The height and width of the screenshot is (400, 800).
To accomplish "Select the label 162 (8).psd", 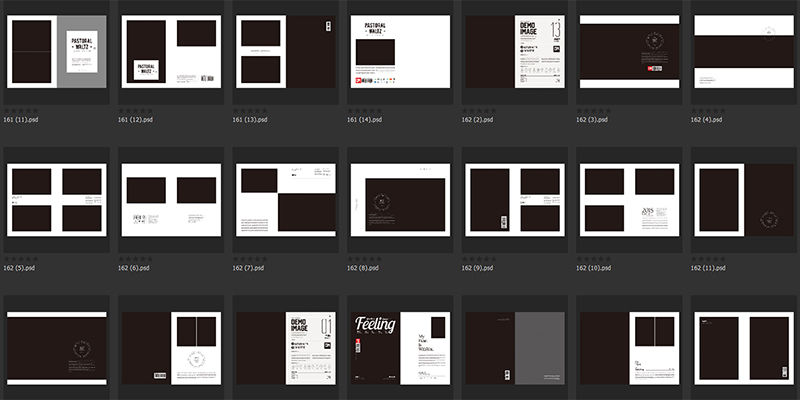I will [x=363, y=268].
